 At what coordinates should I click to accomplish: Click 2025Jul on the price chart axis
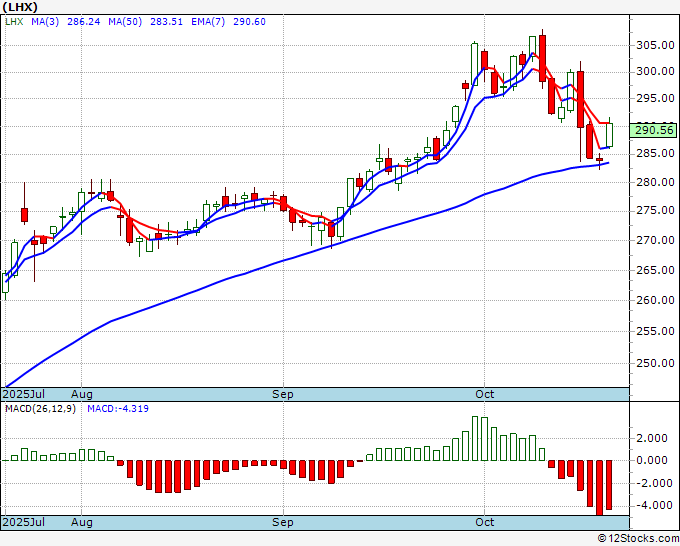coord(24,394)
